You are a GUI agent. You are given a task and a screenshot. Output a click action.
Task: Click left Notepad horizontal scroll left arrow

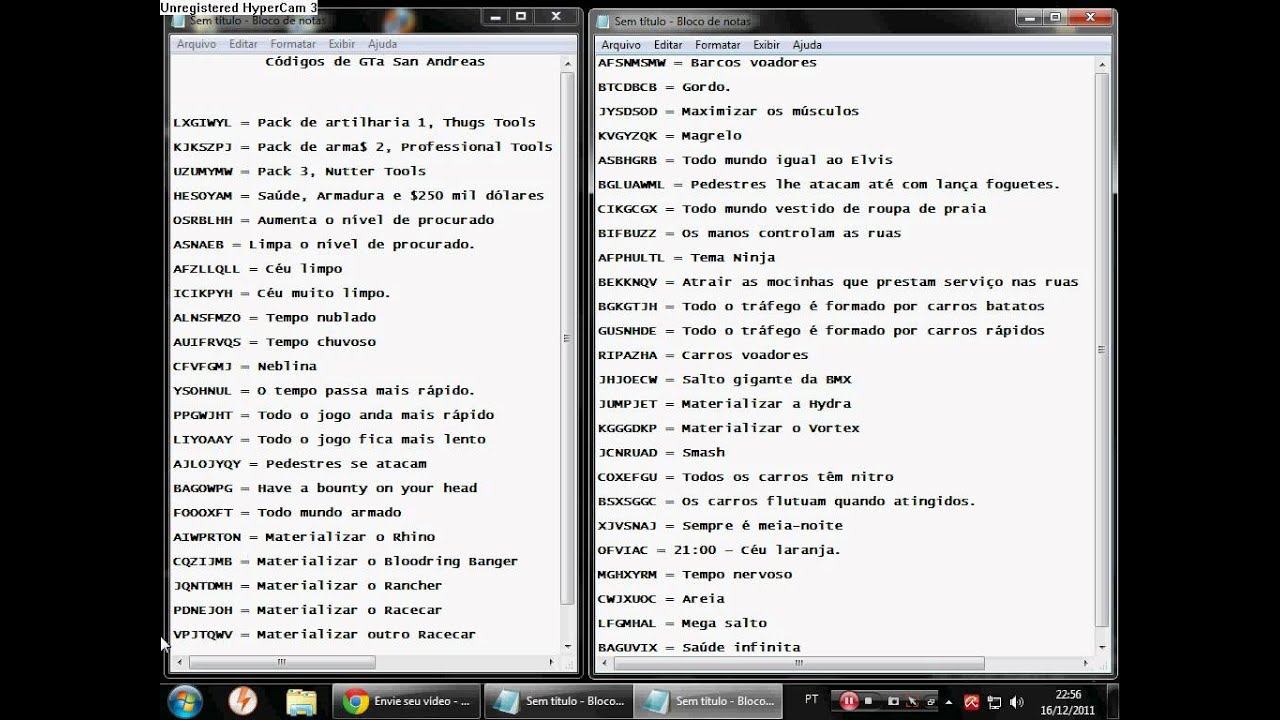pos(180,662)
